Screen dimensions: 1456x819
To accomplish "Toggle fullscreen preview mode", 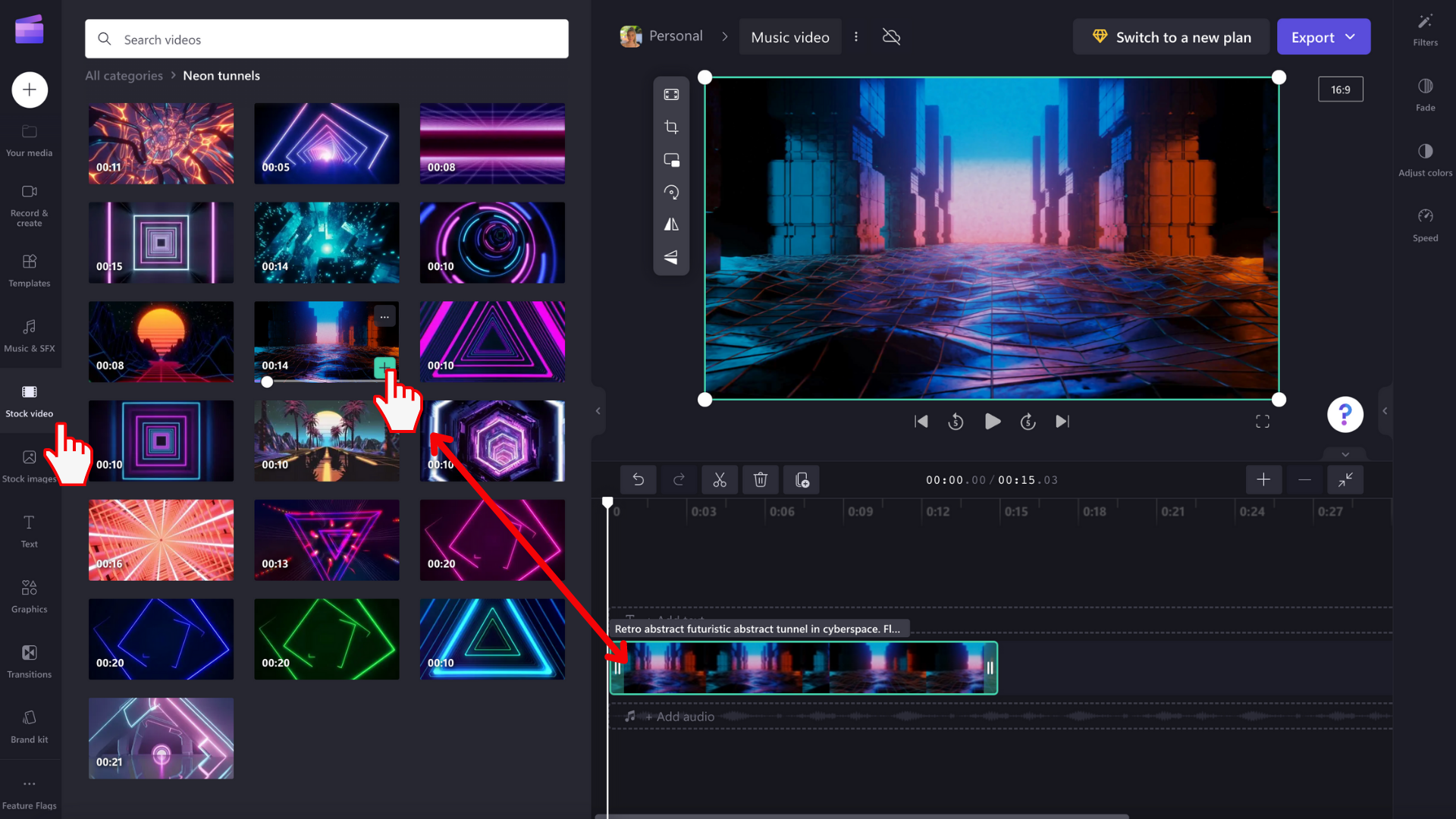I will tap(1263, 422).
